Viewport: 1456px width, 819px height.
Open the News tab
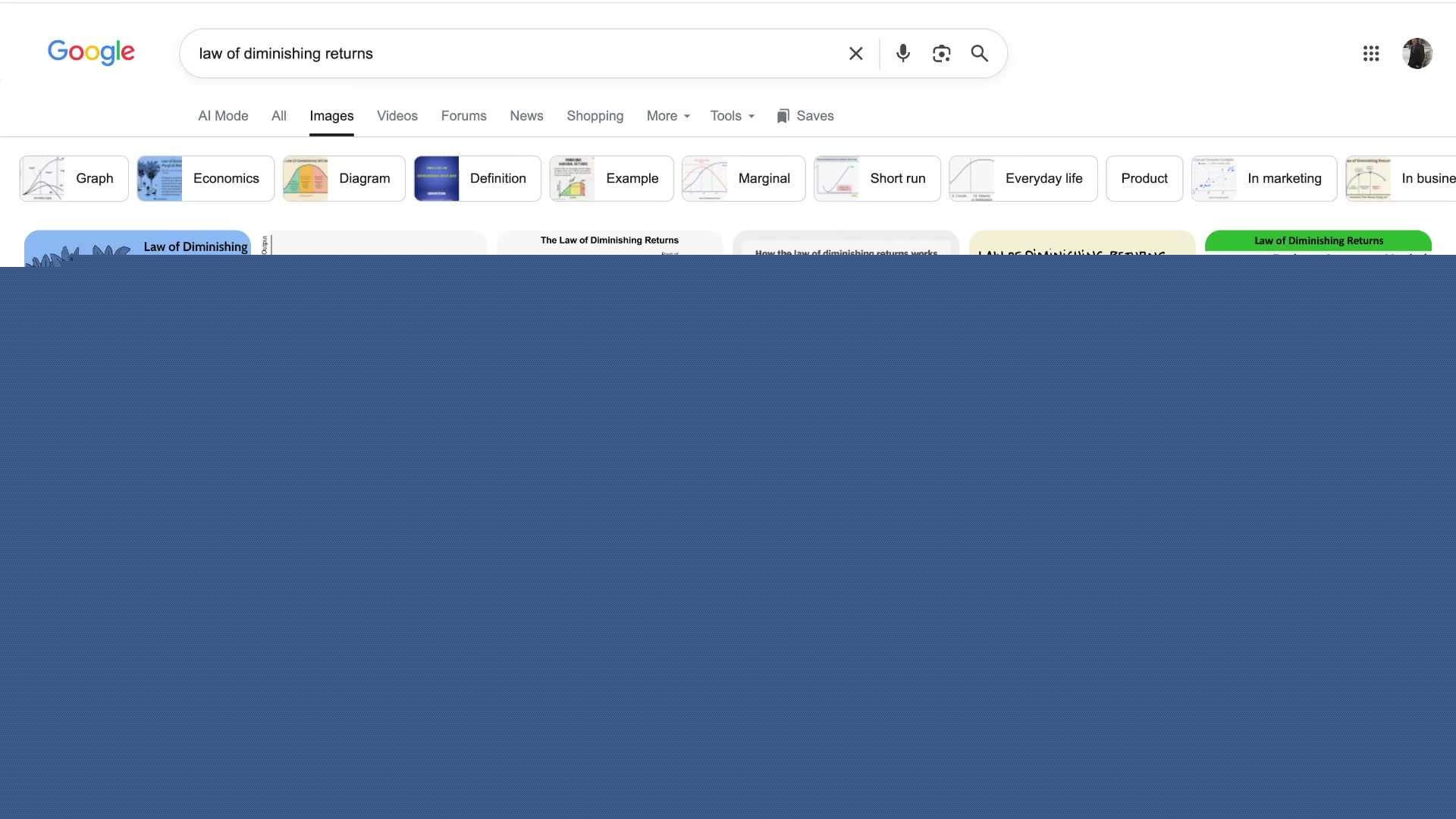526,116
